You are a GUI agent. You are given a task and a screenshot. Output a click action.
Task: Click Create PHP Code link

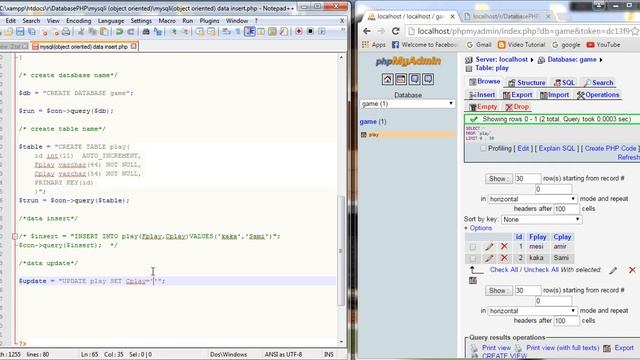(x=610, y=148)
